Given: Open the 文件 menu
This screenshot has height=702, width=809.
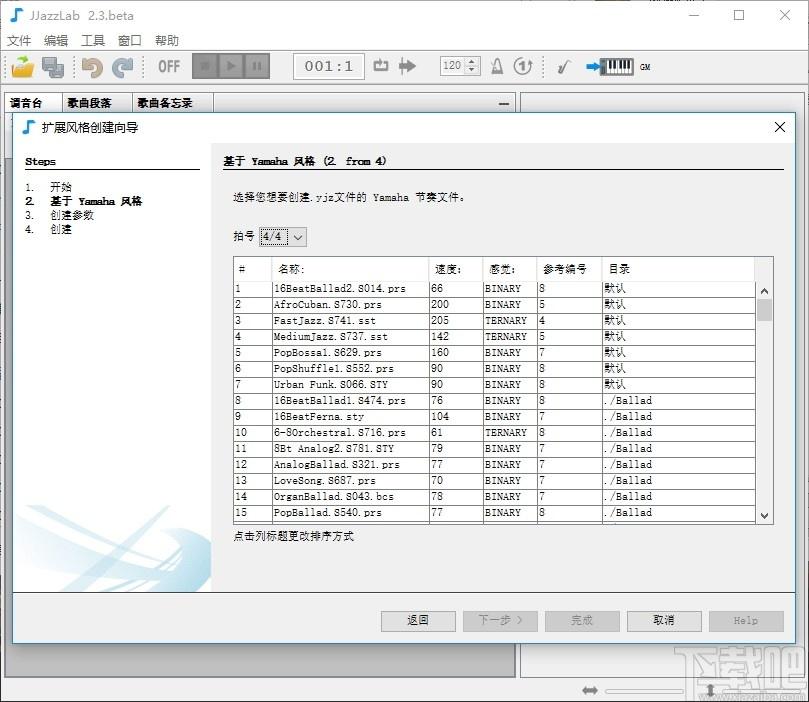Looking at the screenshot, I should (x=19, y=40).
